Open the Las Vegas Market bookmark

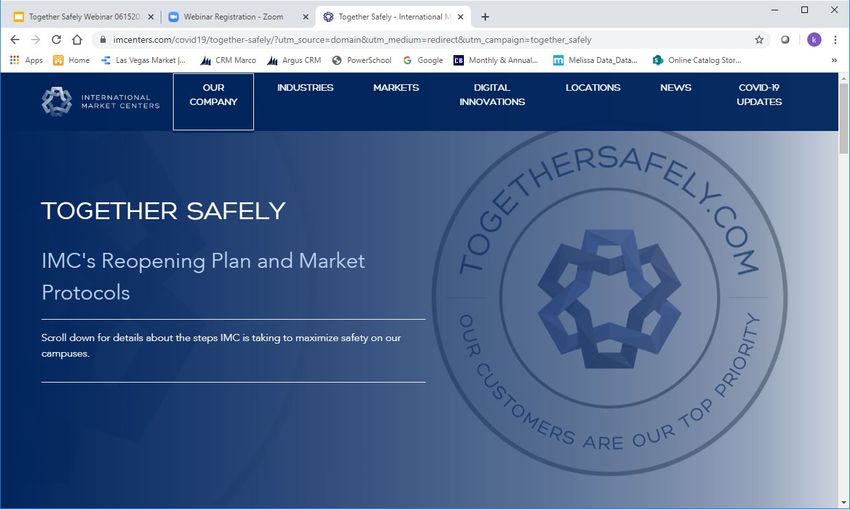point(143,60)
